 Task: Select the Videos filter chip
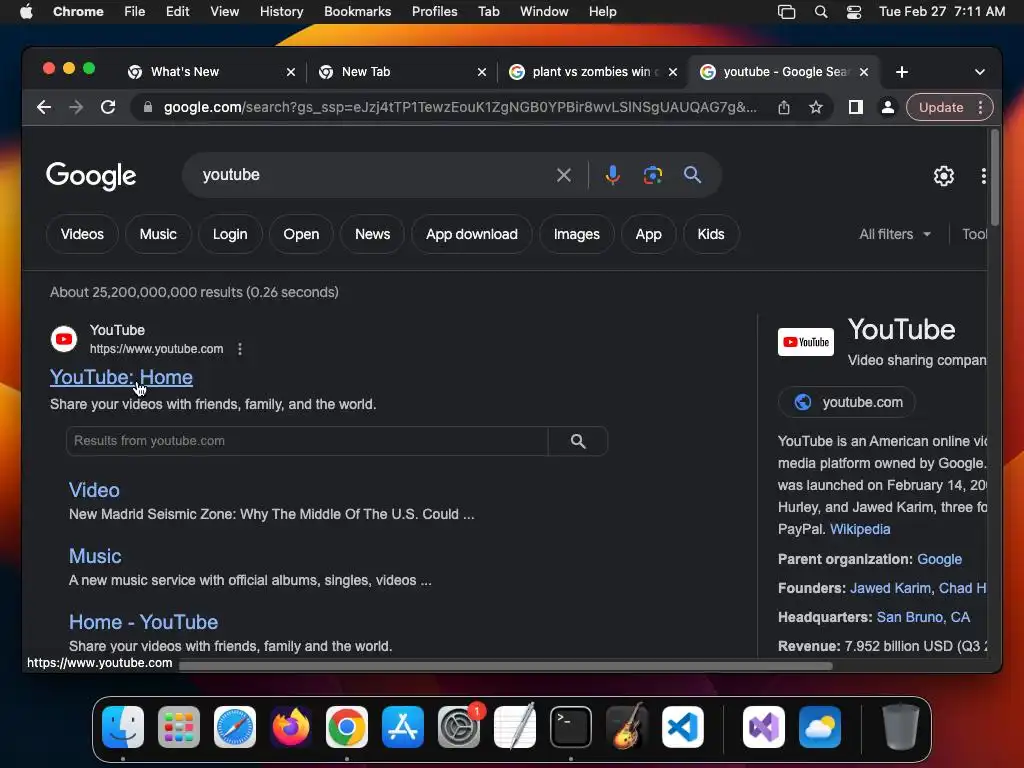point(82,234)
